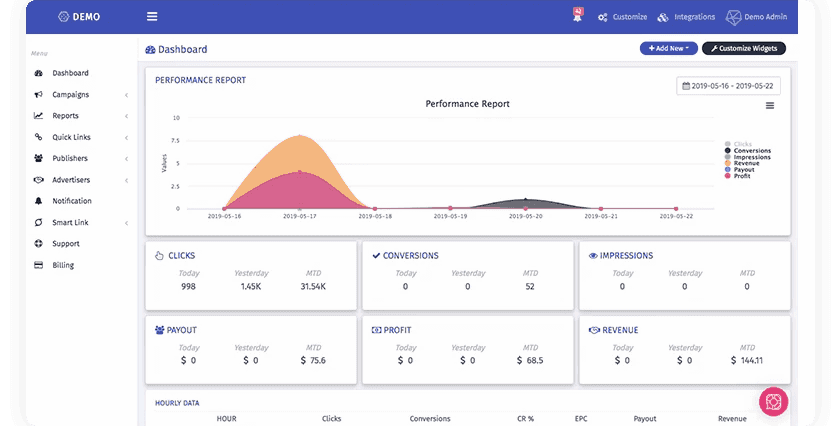Click Profit MTD value $ 68.5
Viewport: 840px width, 426px height.
(530, 361)
